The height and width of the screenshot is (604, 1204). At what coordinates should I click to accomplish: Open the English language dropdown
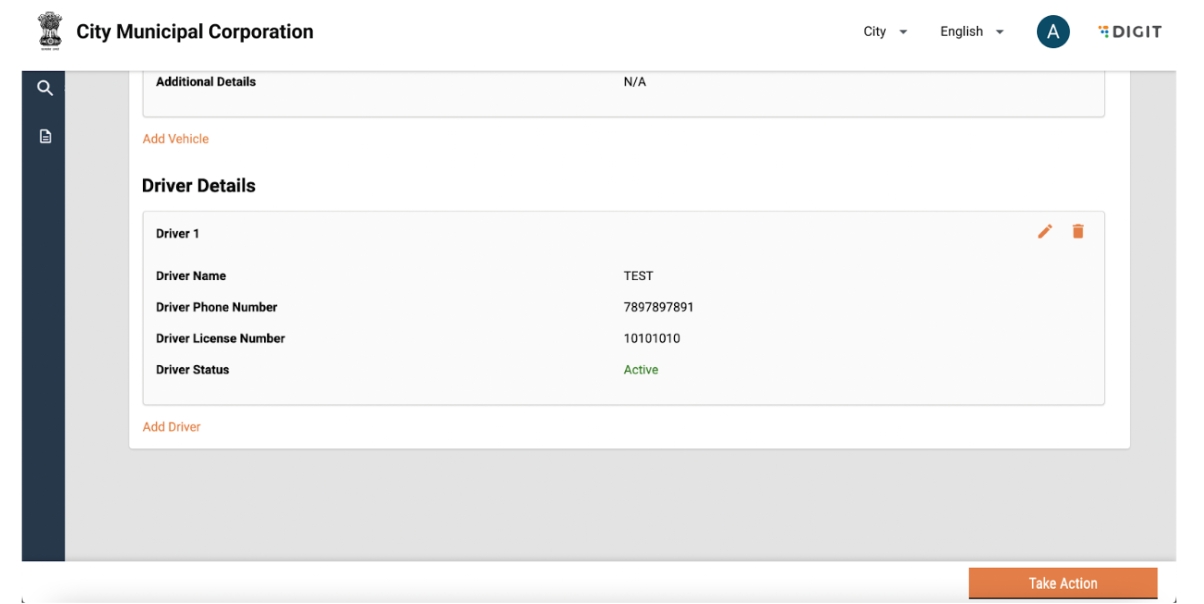(x=971, y=32)
